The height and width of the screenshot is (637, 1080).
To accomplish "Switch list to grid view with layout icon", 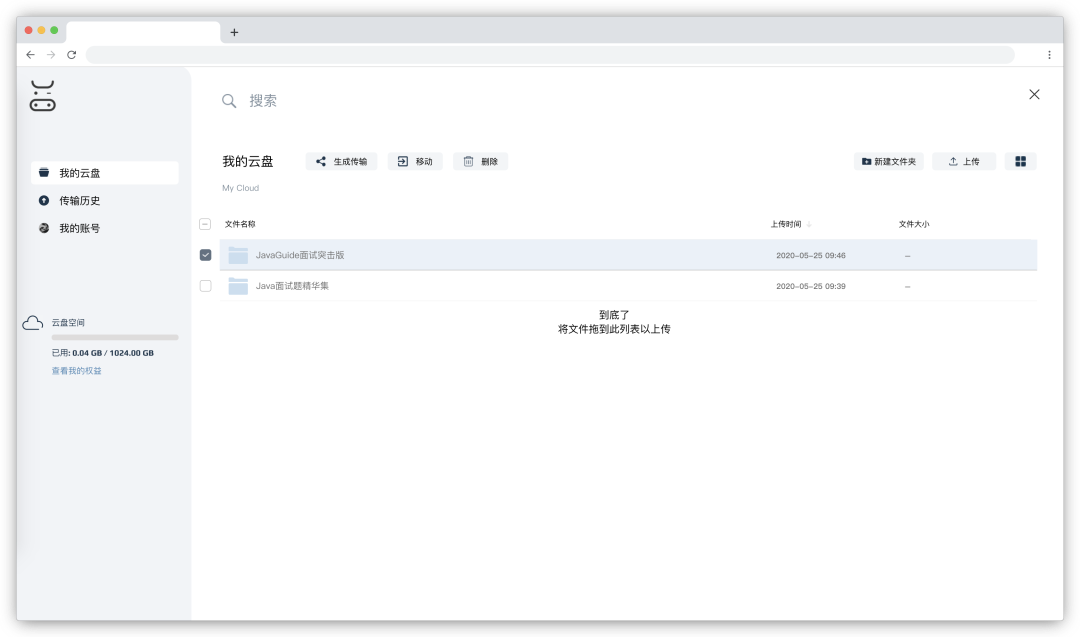I will pyautogui.click(x=1021, y=161).
